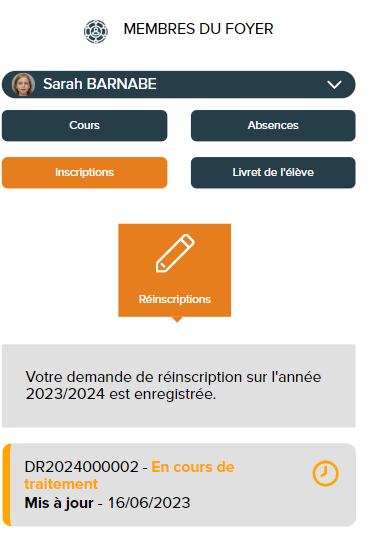The image size is (373, 537).
Task: Open the Cours section
Action: point(84,126)
